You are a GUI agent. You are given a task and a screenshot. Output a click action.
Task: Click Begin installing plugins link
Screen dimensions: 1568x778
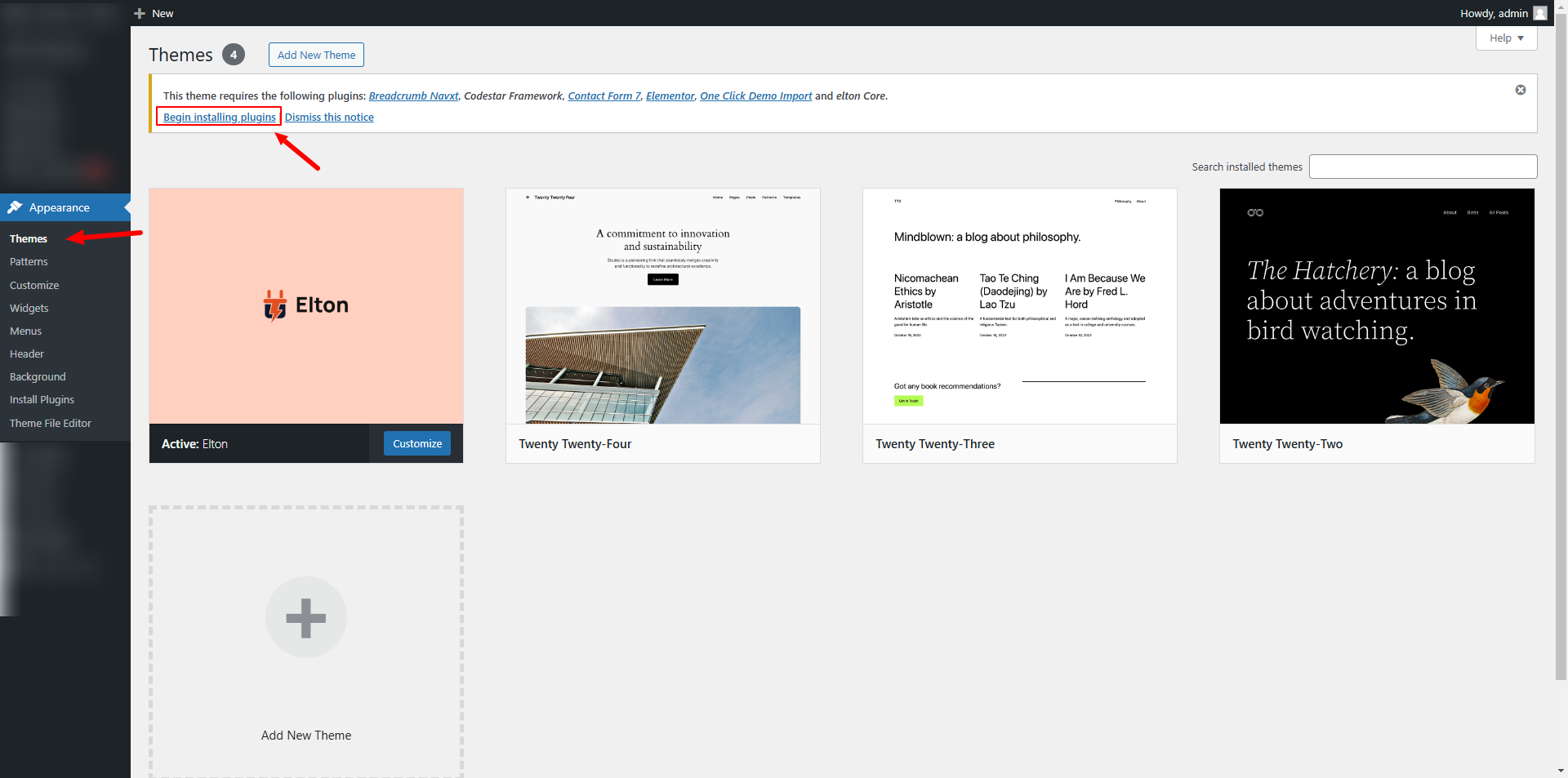coord(219,118)
